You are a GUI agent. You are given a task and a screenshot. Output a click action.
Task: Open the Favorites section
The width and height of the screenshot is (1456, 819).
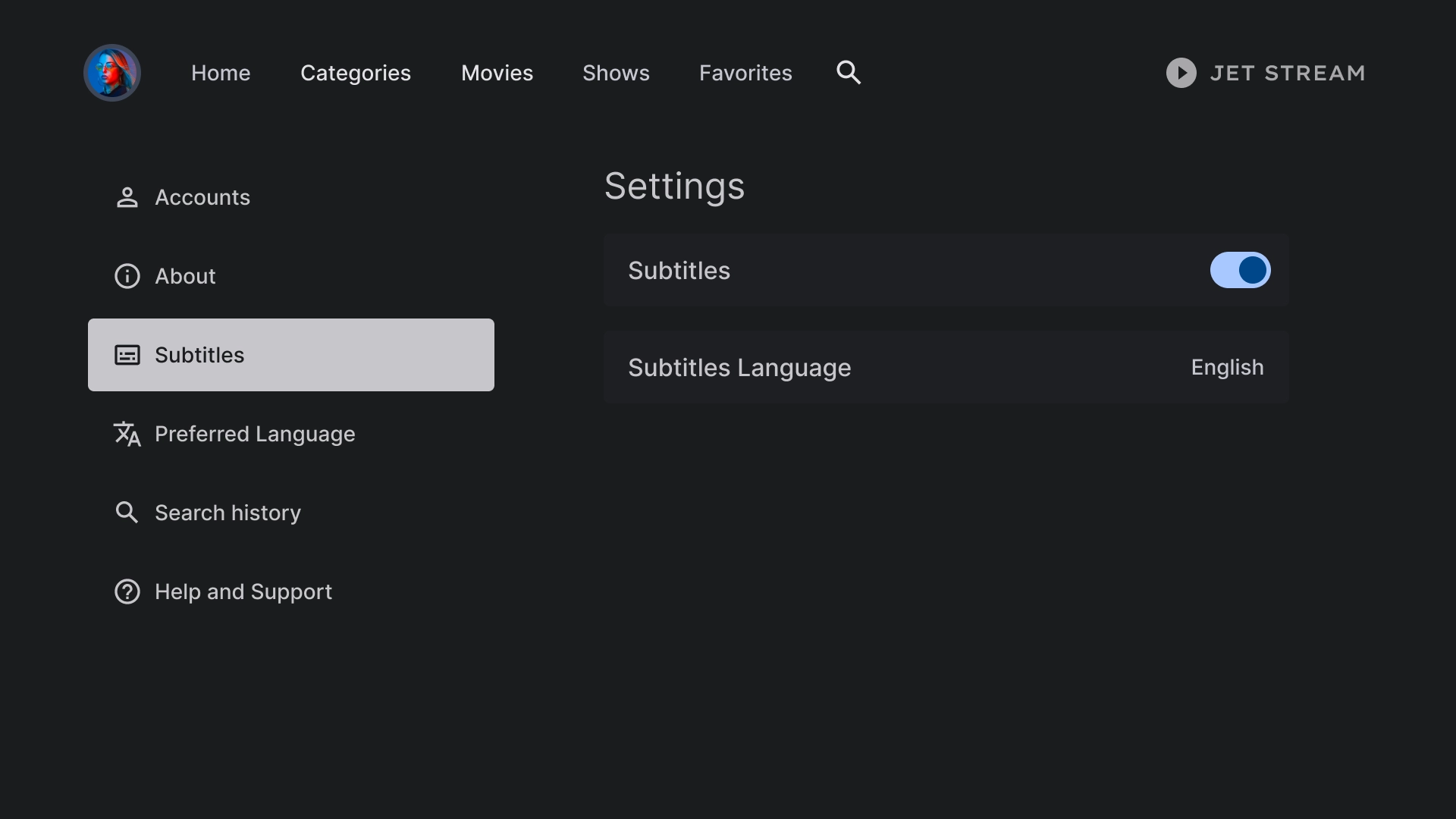tap(746, 72)
